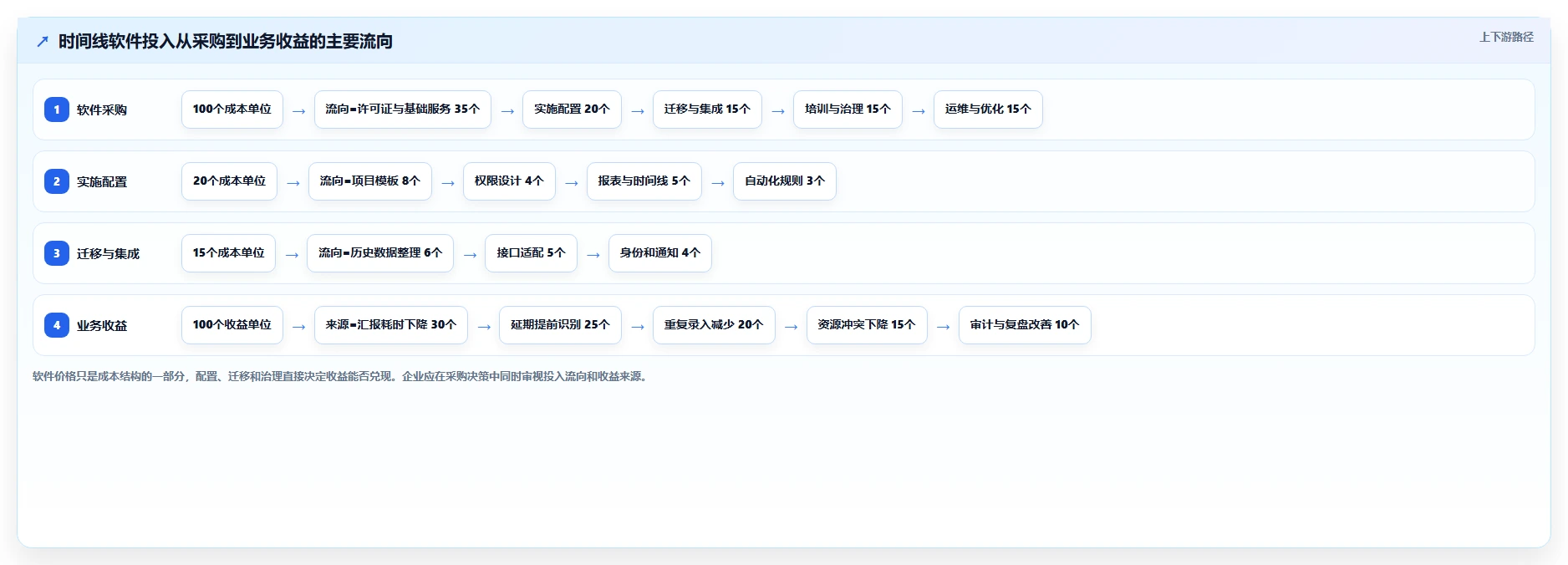Screen dimensions: 1568x565
Task: Click the footnote starting 软件价格只是成本结构
Action: tap(342, 376)
